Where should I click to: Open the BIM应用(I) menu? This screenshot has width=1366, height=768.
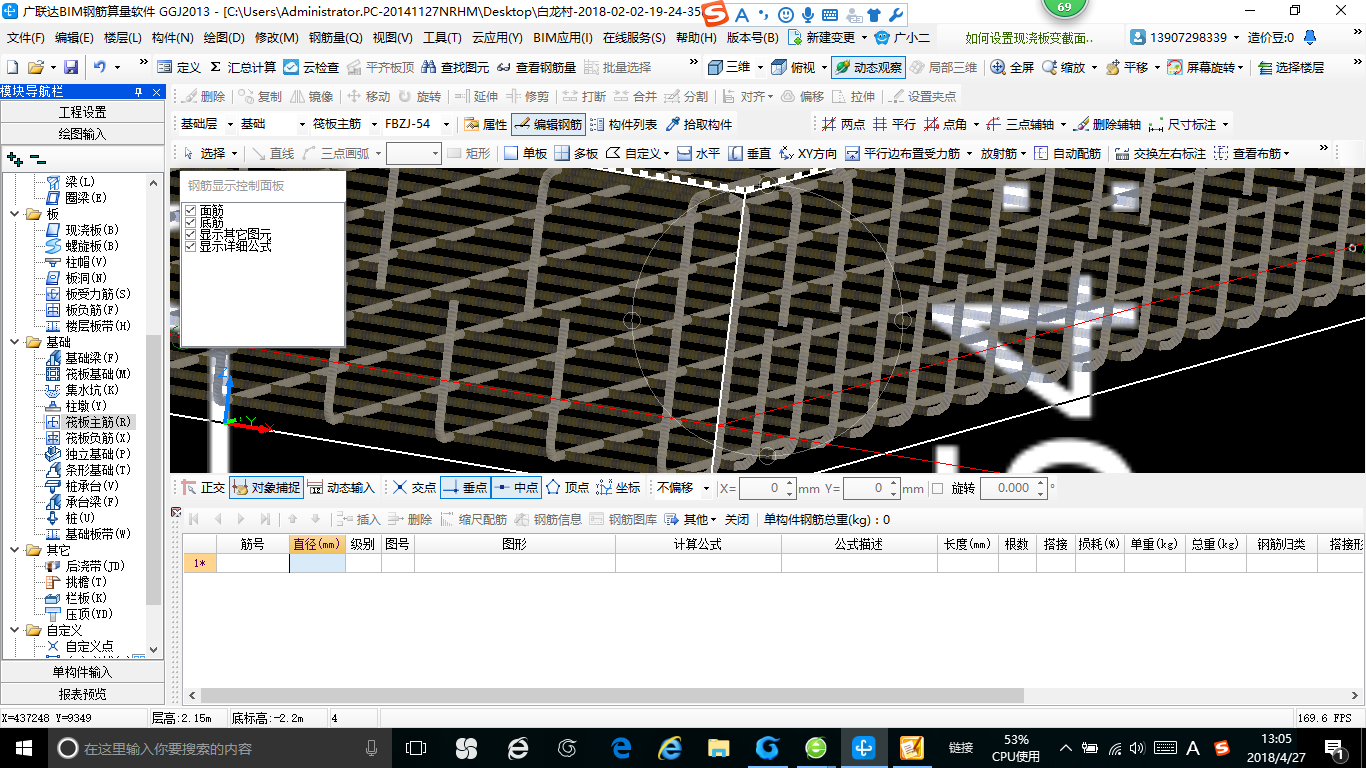coord(563,38)
